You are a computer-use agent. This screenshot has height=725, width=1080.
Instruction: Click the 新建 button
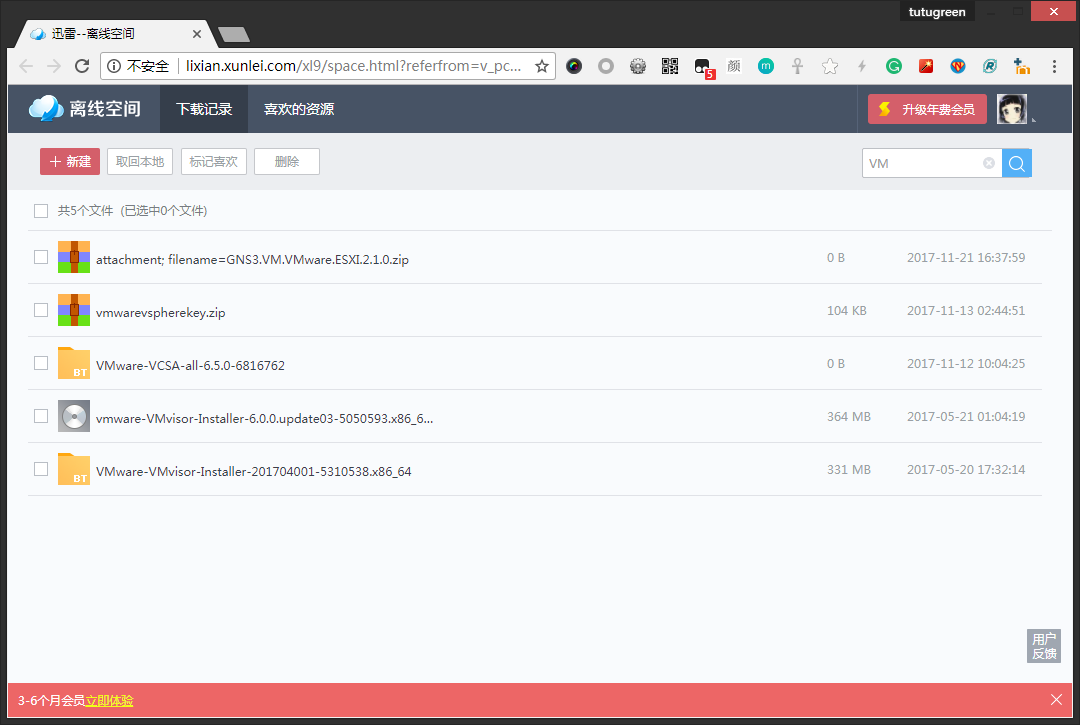(x=70, y=162)
